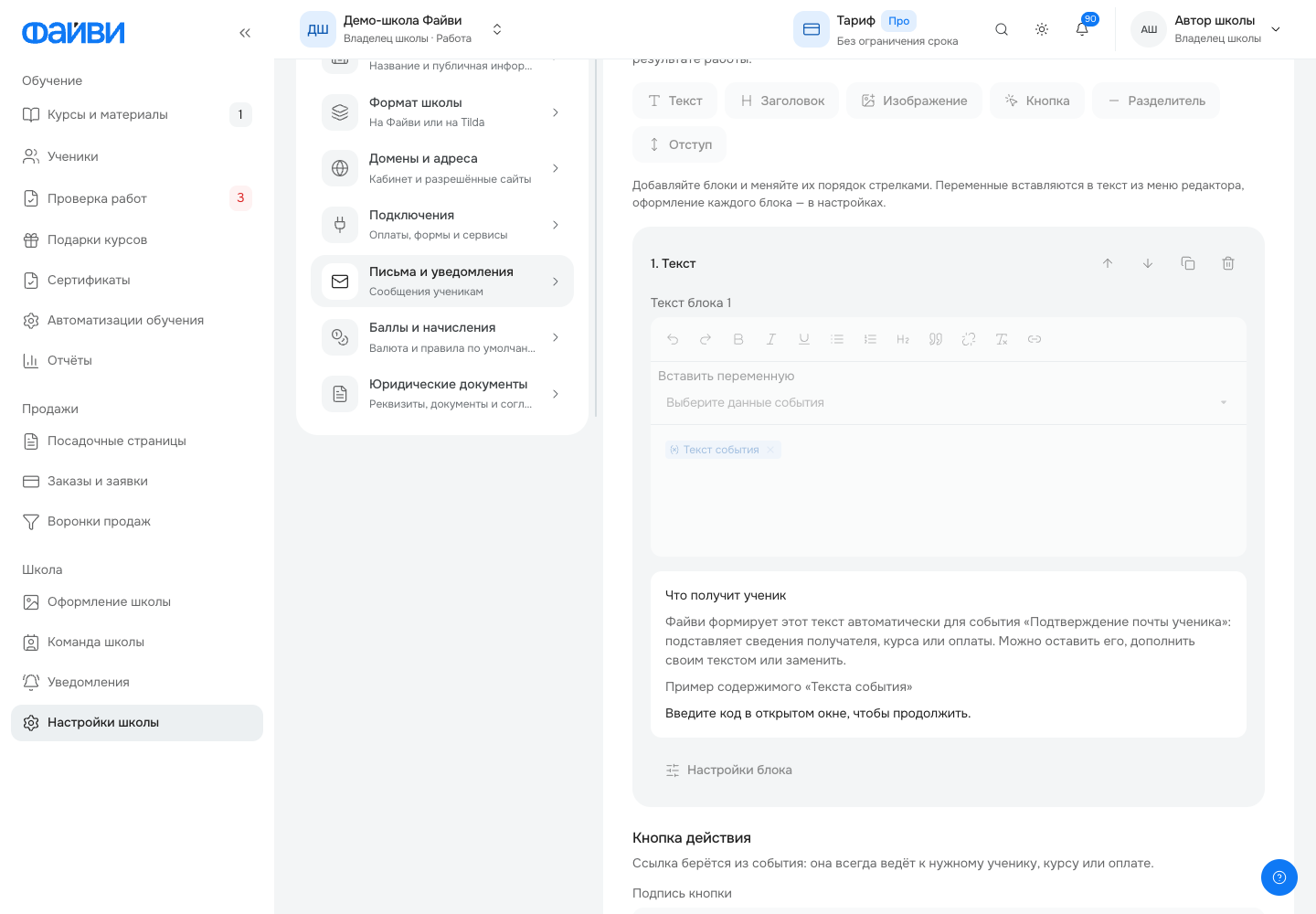Insert a numbered list in the editor

[870, 339]
